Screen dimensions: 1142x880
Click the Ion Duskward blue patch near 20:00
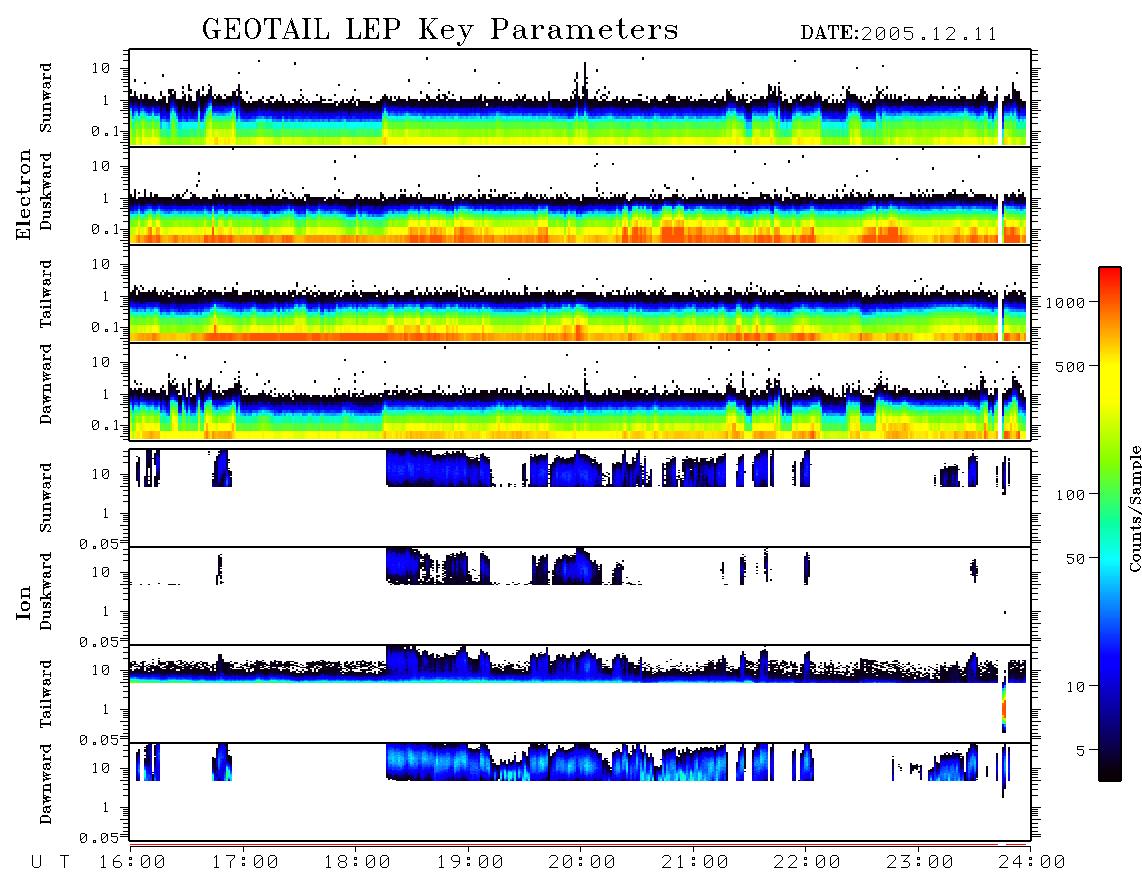tap(576, 568)
